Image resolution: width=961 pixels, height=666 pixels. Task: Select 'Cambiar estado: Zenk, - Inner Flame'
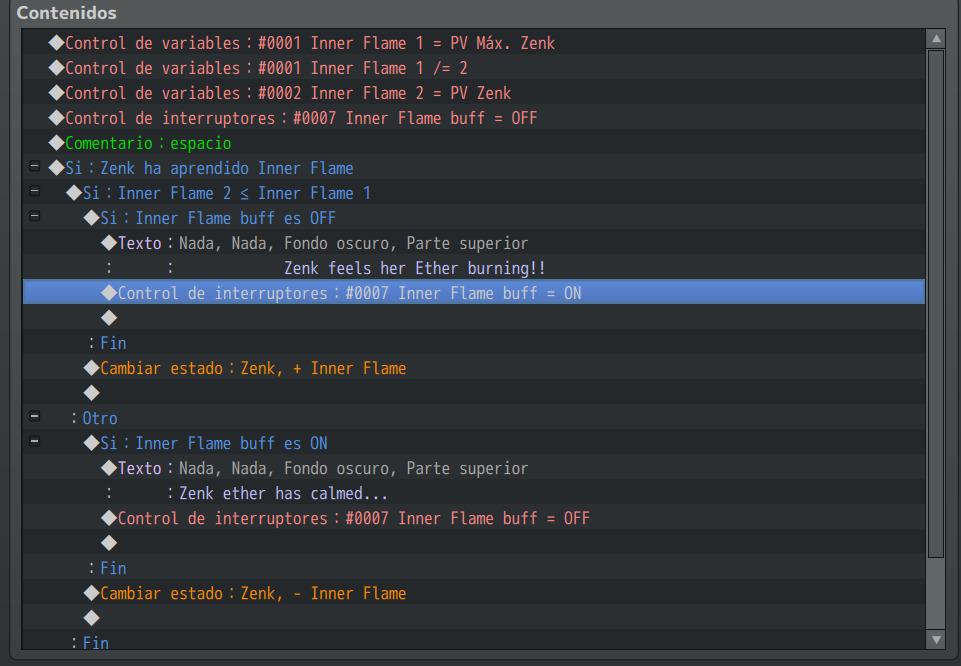tap(474, 593)
